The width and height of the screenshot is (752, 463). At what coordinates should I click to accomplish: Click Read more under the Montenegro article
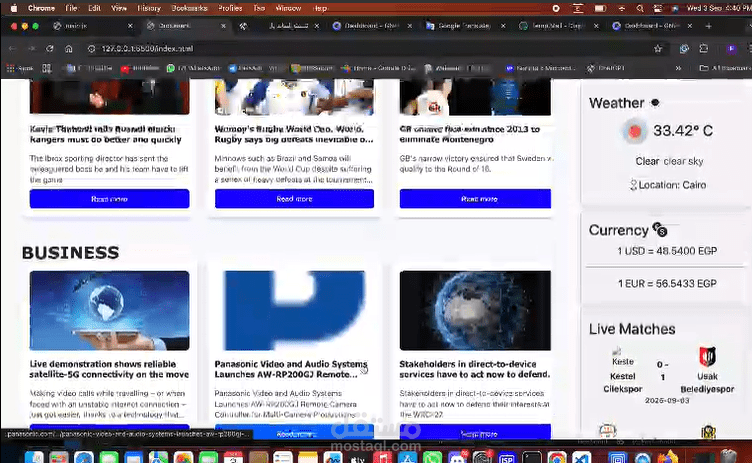(475, 199)
